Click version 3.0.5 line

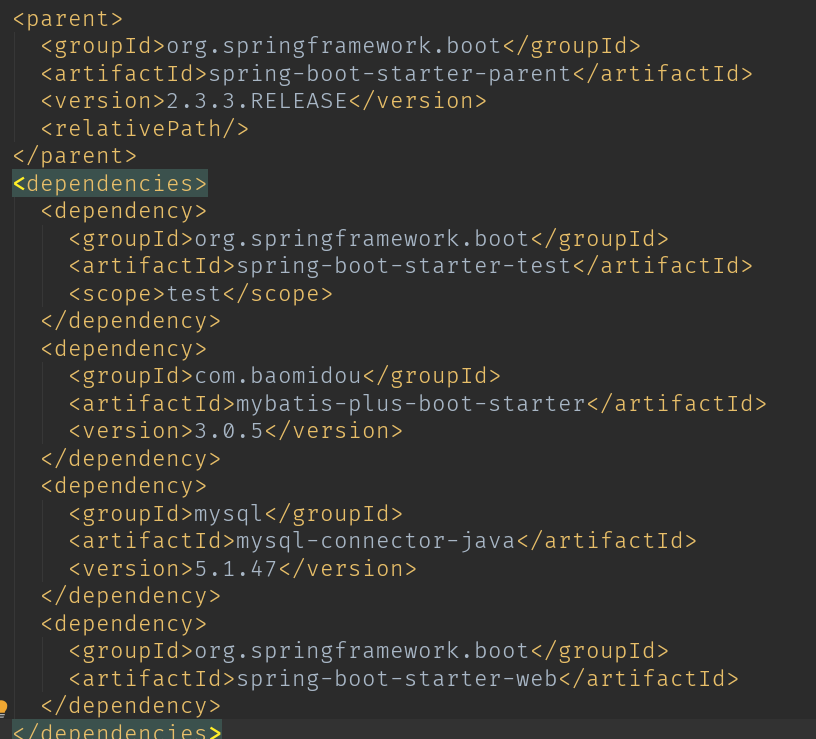(236, 431)
